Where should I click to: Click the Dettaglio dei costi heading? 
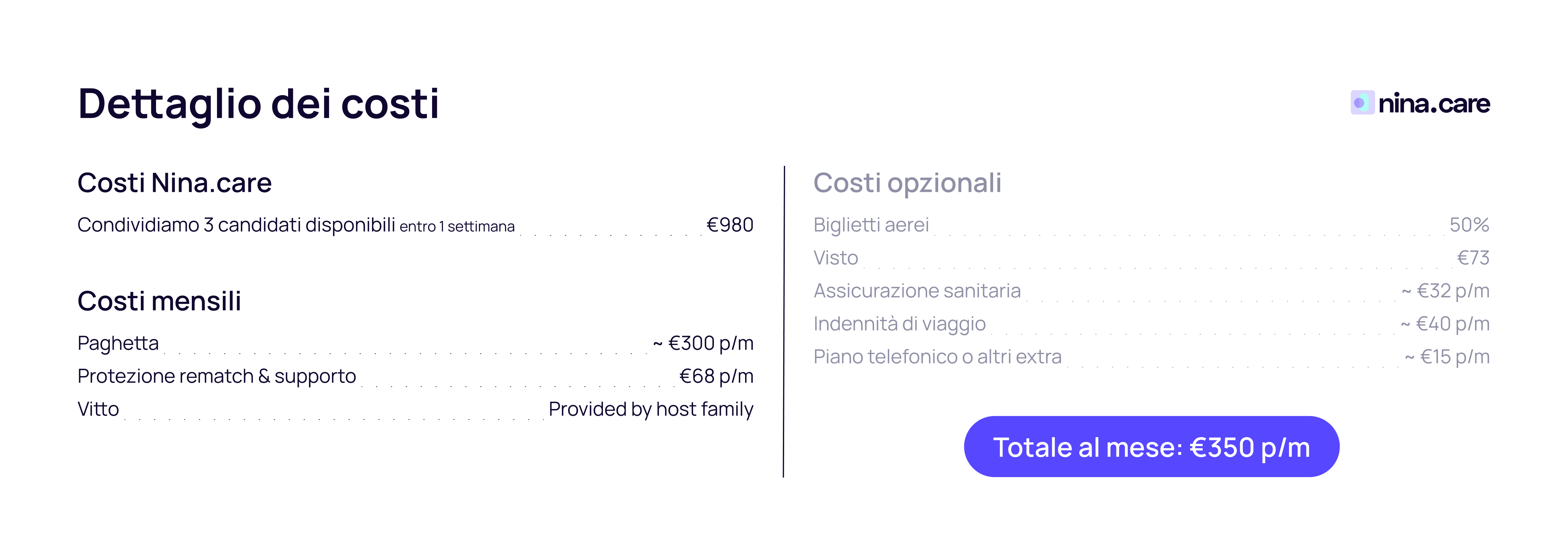(258, 103)
